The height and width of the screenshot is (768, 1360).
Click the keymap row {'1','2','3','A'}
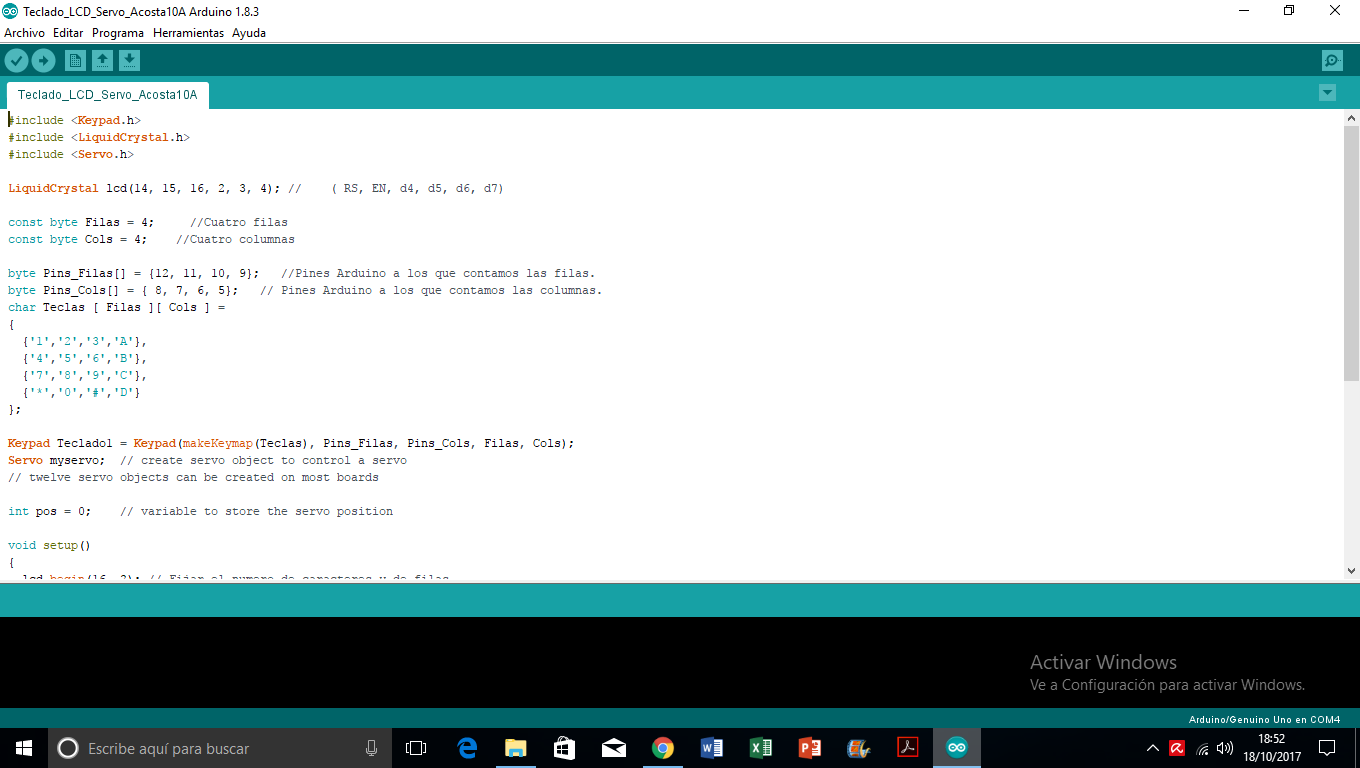pyautogui.click(x=85, y=341)
